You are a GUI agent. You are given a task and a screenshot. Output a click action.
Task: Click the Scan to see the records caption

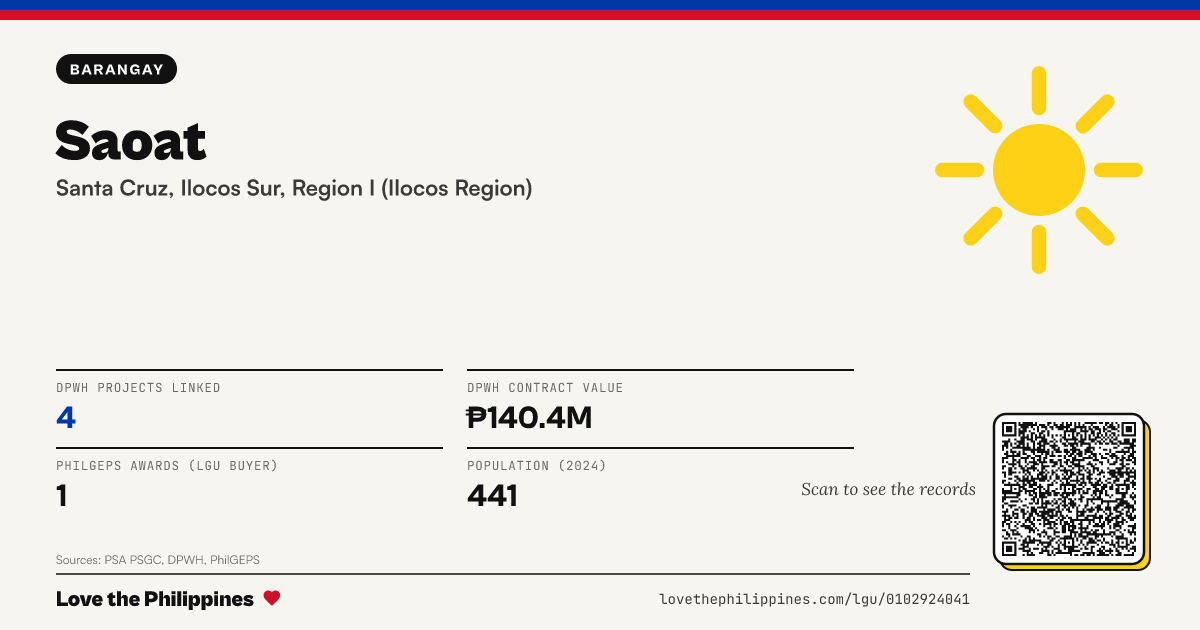pyautogui.click(x=888, y=489)
